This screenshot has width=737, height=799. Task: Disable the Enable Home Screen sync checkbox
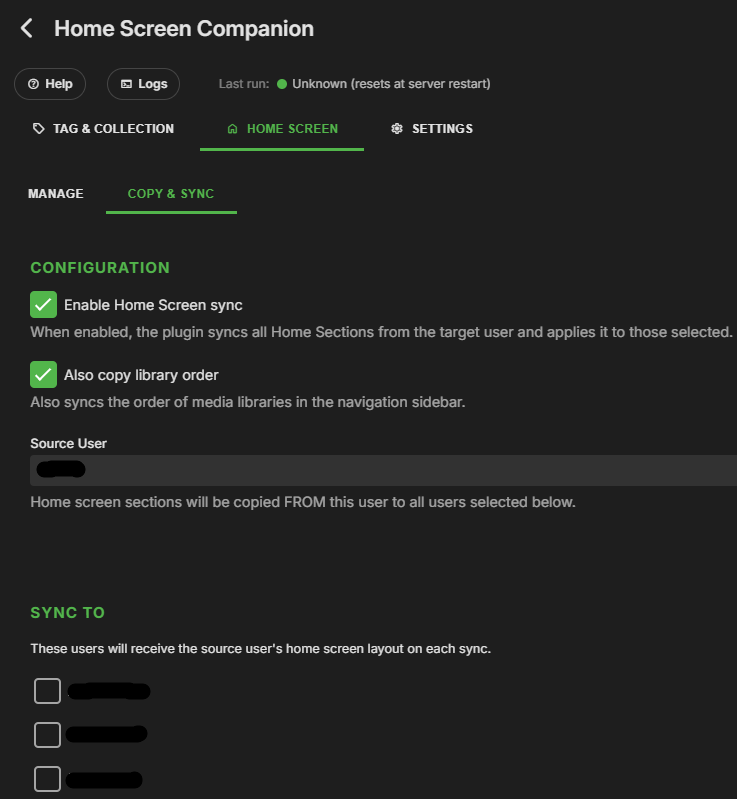[43, 305]
